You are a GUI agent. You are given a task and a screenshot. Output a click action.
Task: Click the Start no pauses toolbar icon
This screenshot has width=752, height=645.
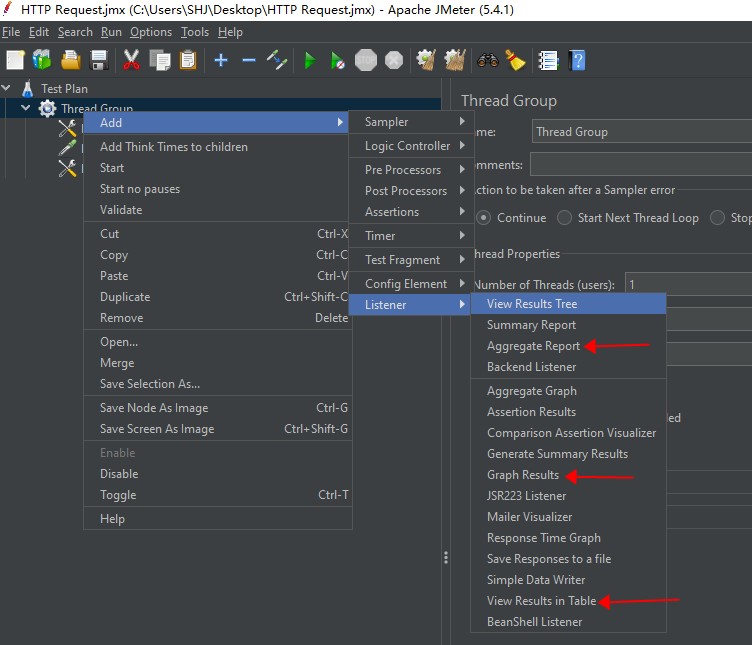point(337,61)
